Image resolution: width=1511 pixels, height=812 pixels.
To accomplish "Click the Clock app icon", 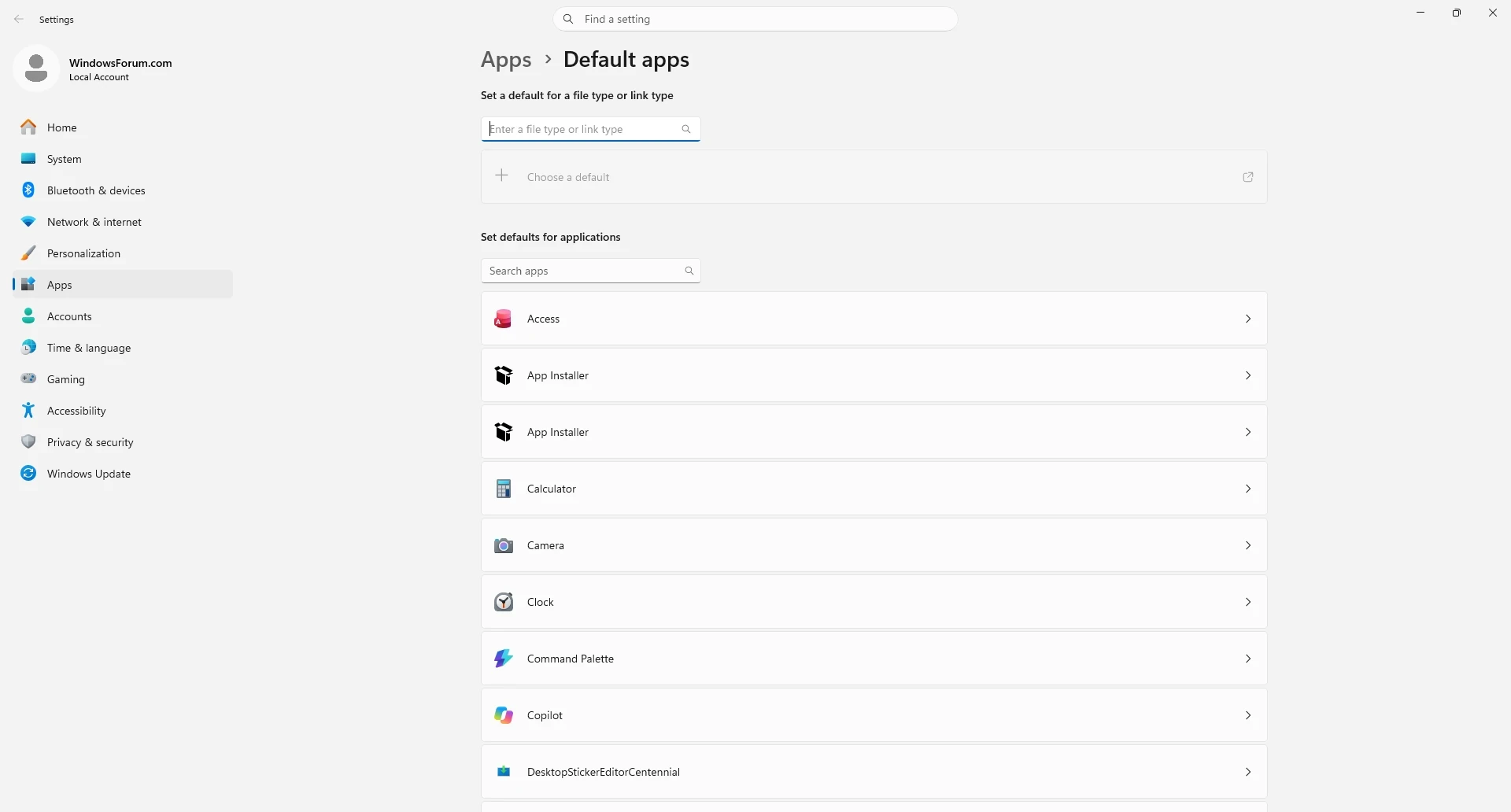I will (504, 602).
